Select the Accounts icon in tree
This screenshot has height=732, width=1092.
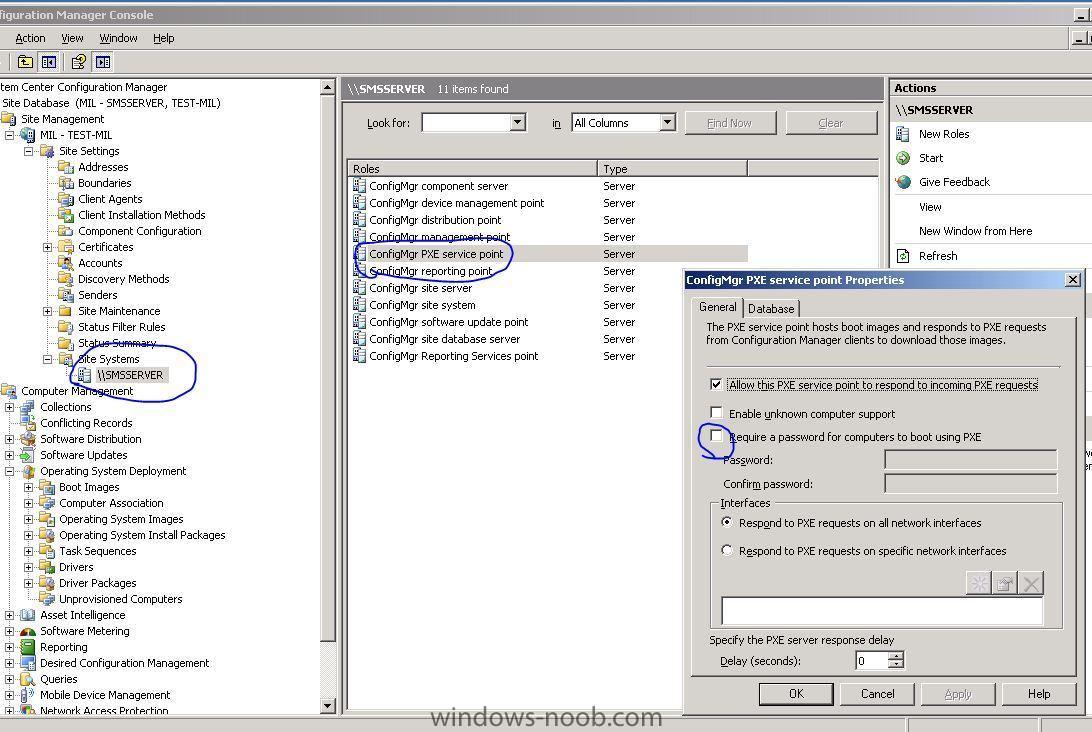point(66,263)
